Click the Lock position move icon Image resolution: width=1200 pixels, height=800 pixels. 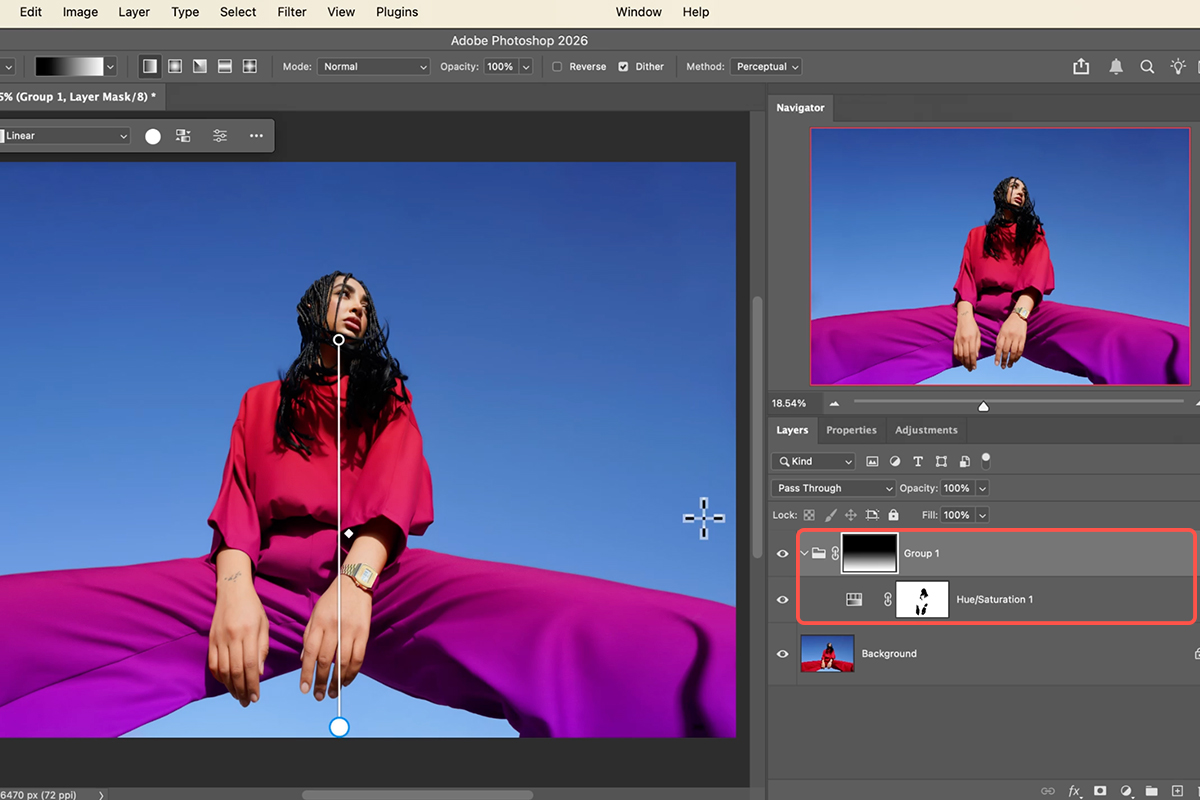(851, 515)
